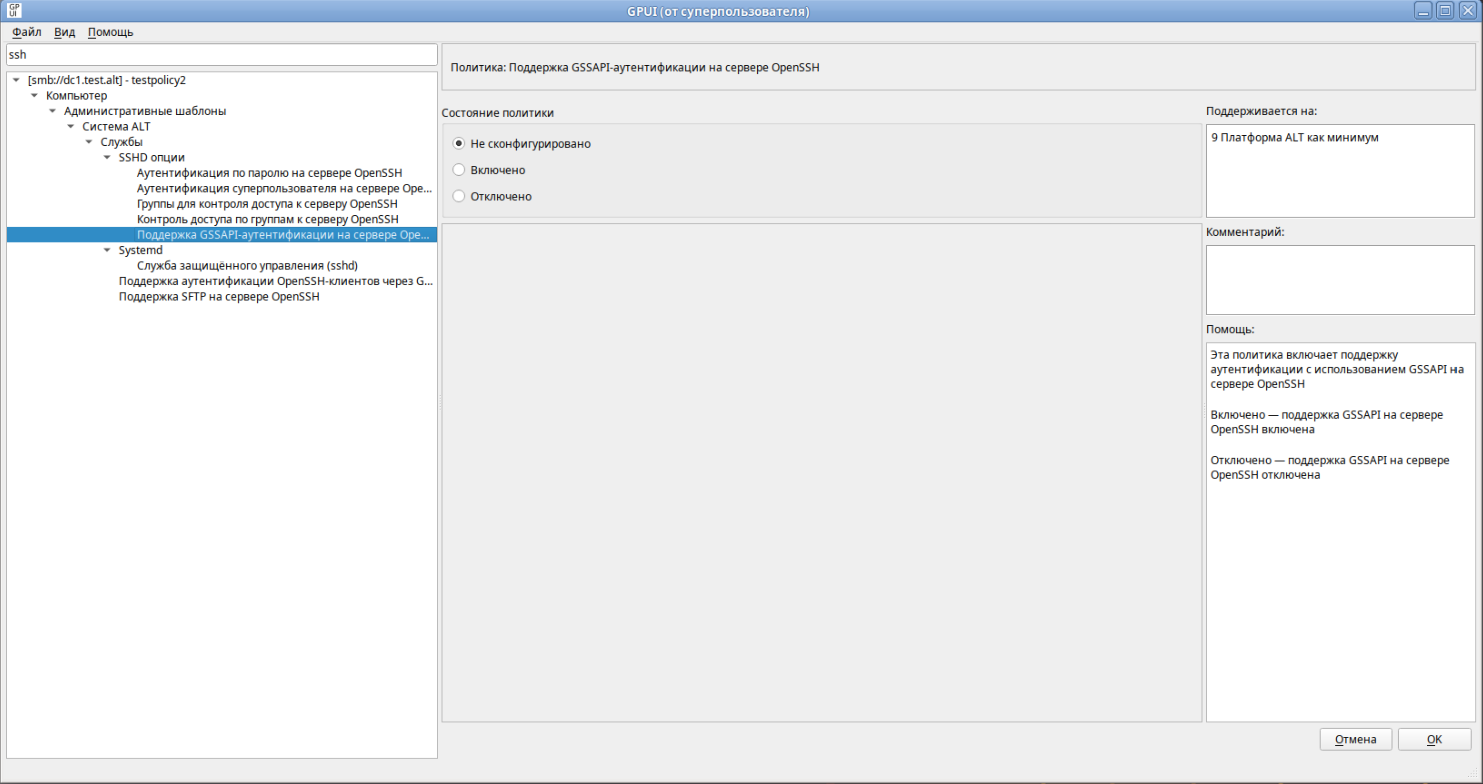Select Группы для контроля доступа к серверу OpenSSH
The width and height of the screenshot is (1483, 784).
267,204
